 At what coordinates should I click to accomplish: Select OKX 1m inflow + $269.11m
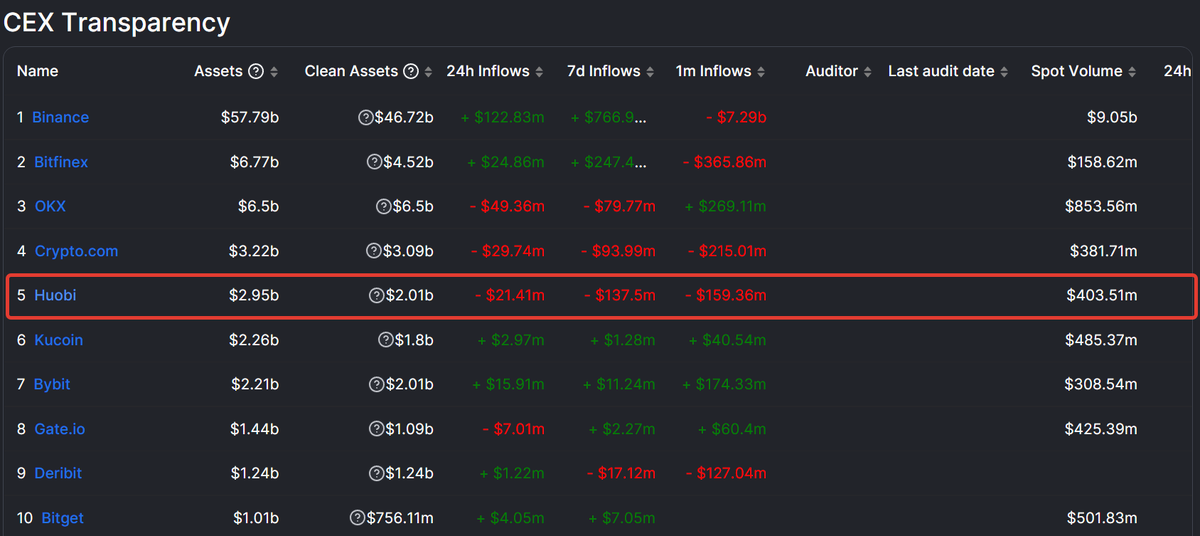pos(725,206)
